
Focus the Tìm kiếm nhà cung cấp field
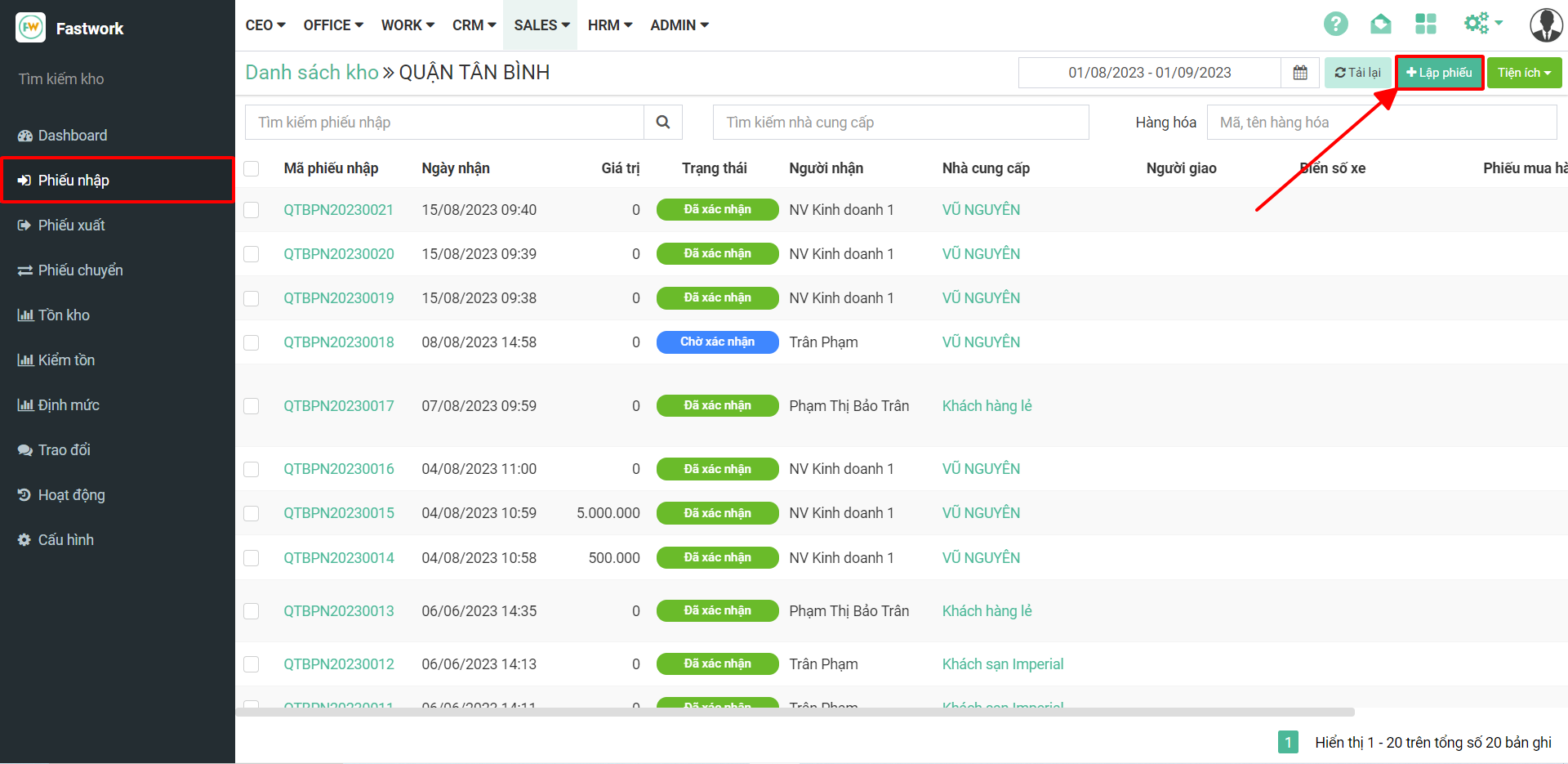pyautogui.click(x=900, y=123)
